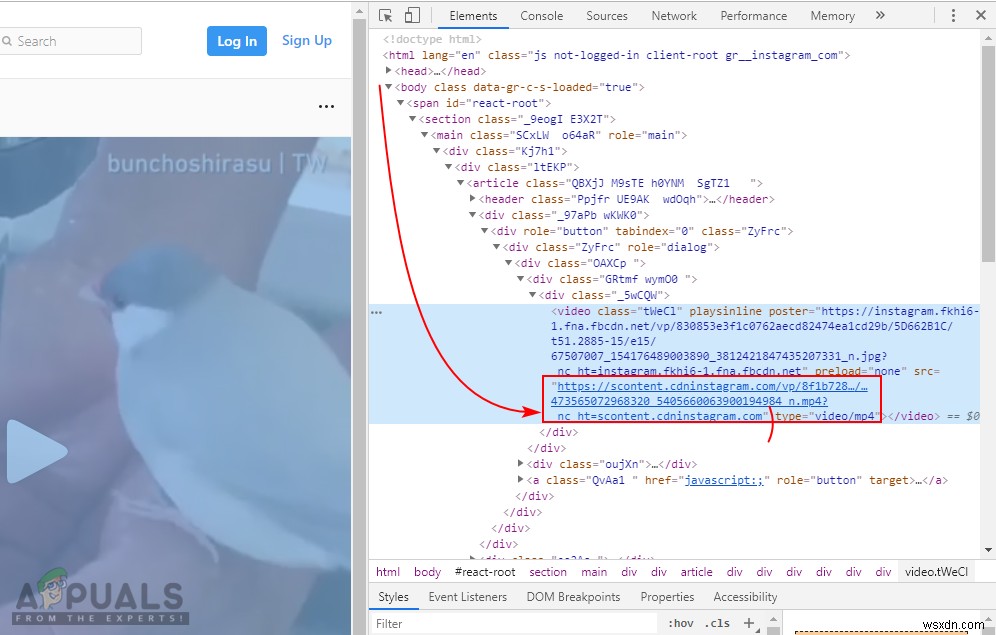The height and width of the screenshot is (635, 996).
Task: Select section in the breadcrumb bar
Action: coord(548,572)
